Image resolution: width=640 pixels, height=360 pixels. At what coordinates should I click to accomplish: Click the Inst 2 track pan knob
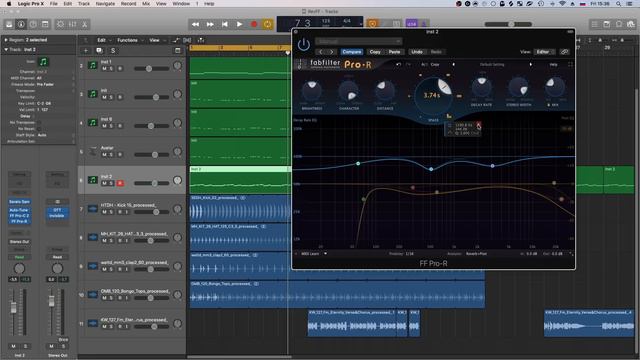click(x=178, y=180)
